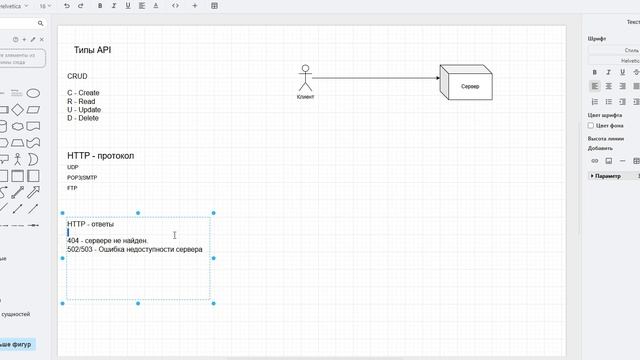Viewport: 640px width, 360px height.
Task: Click the 'HTTP - протокол' heading
Action: [100, 156]
